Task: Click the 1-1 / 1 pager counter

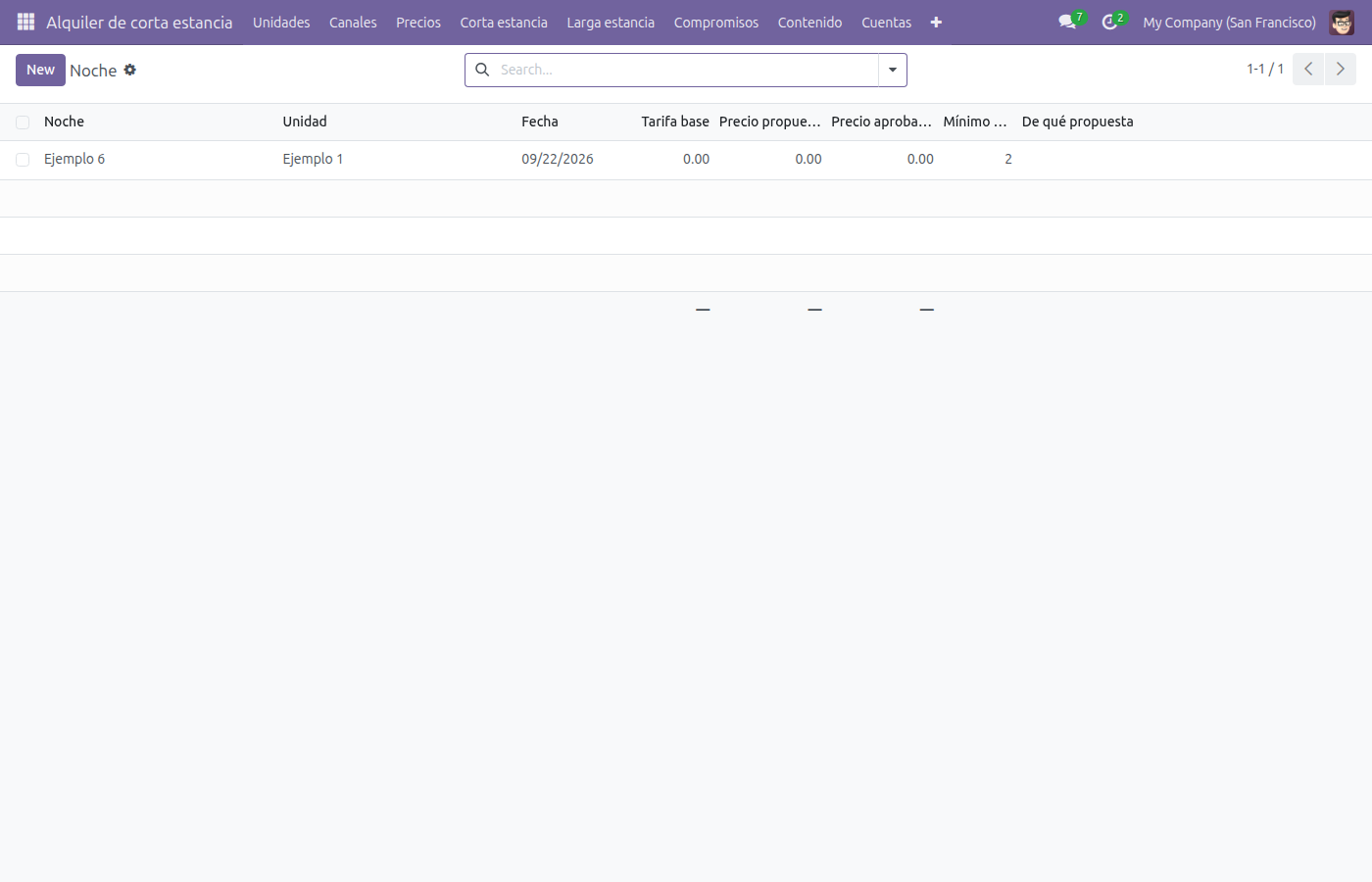Action: click(1265, 69)
